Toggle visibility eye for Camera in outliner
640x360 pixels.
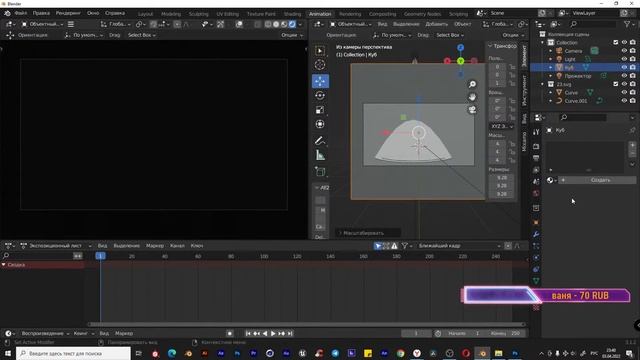coord(624,51)
